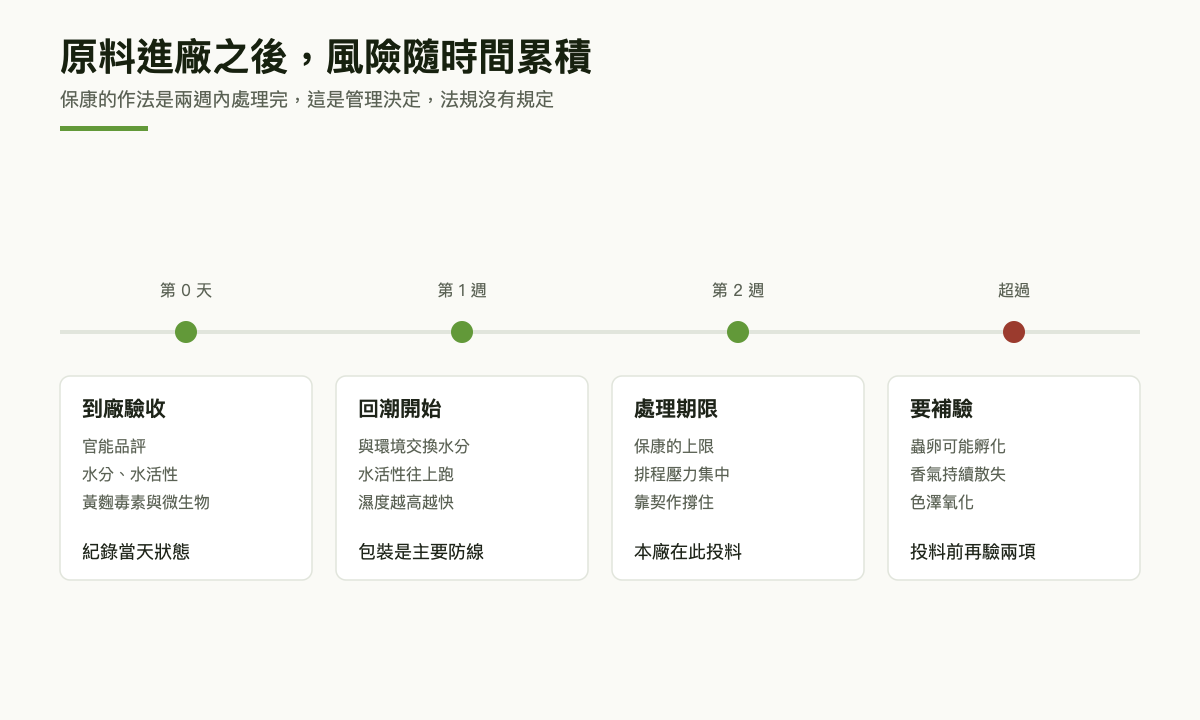
Task: Click the green timeline dot for 第 2 週
Action: 738,332
